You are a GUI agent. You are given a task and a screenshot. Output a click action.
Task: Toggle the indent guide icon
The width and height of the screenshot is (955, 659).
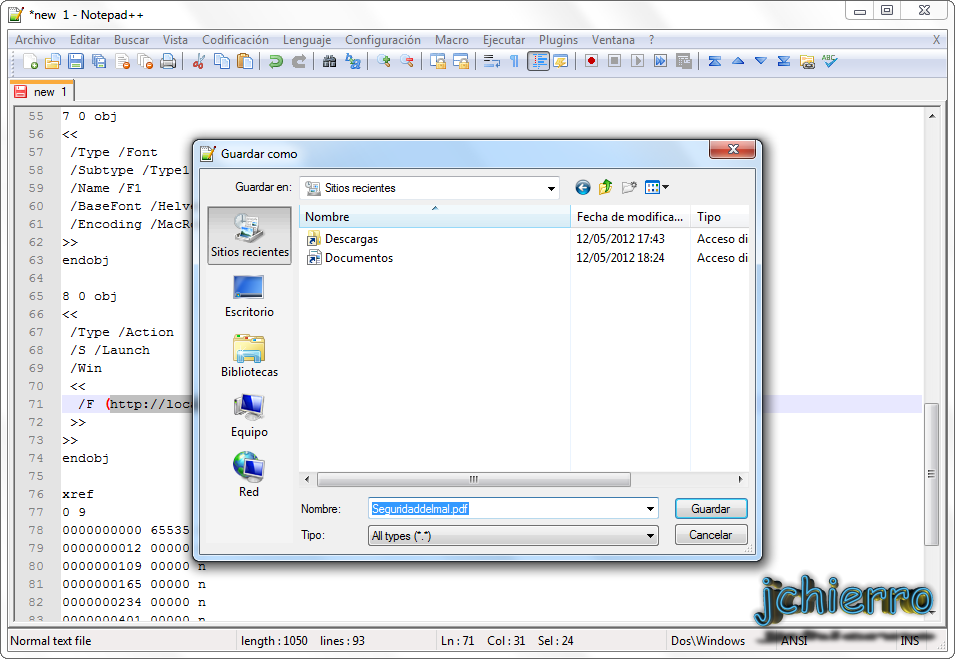pyautogui.click(x=538, y=62)
